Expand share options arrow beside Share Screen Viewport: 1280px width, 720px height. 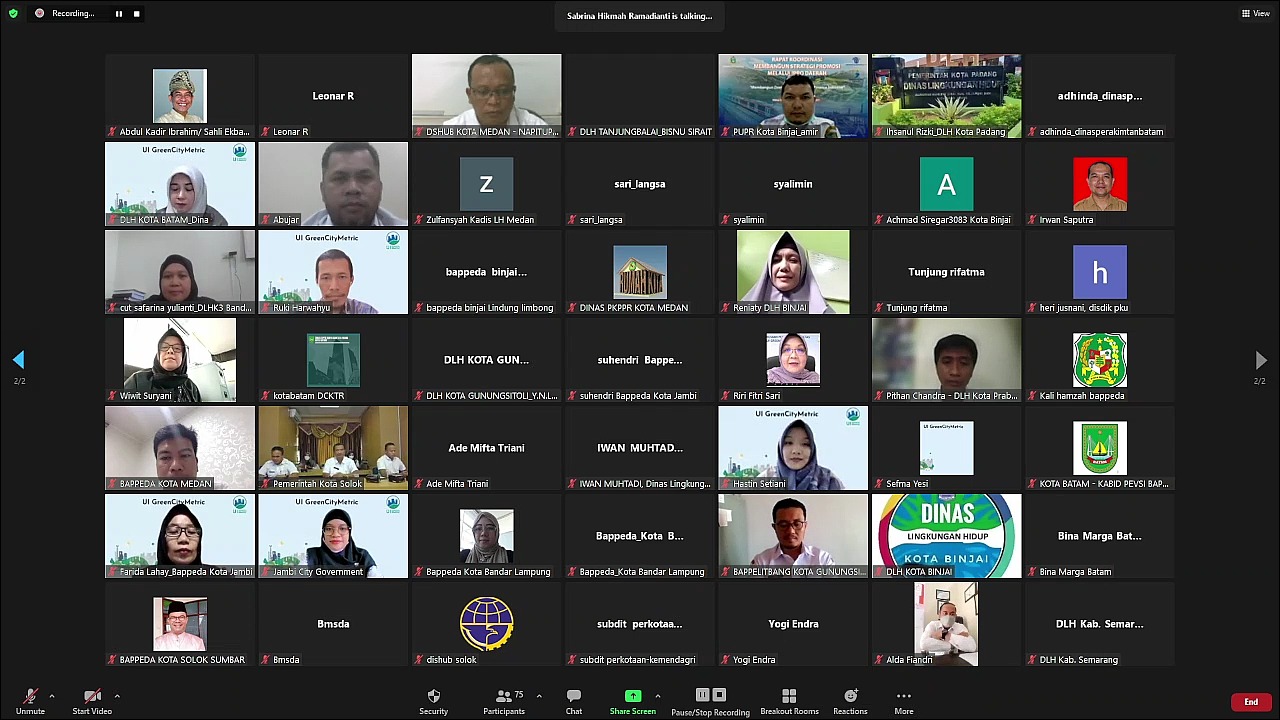(657, 696)
